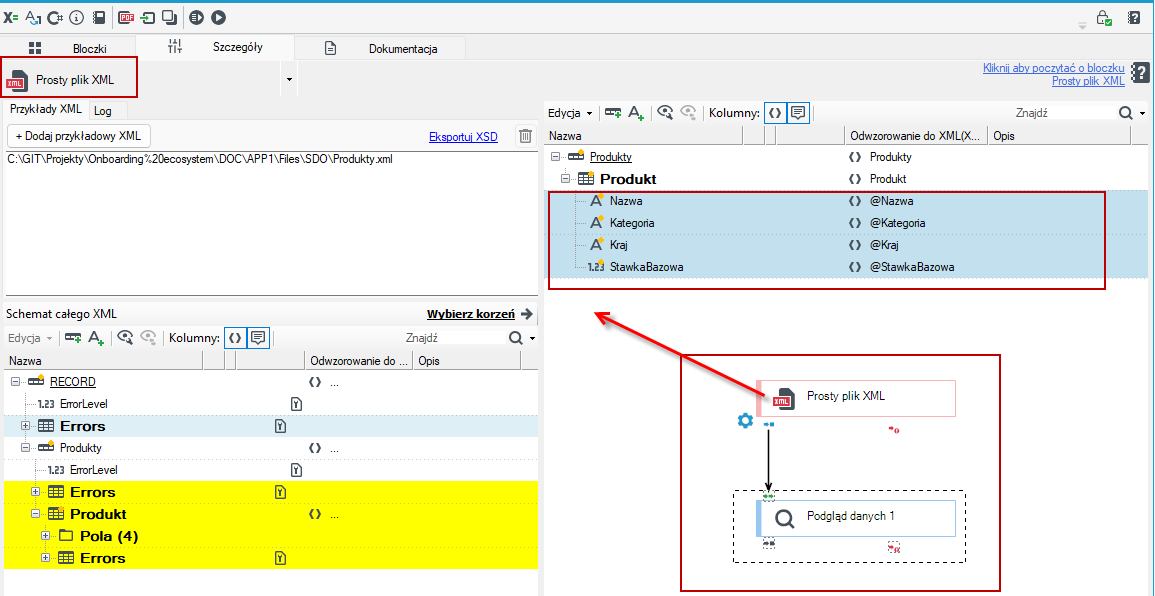Collapse the bold Produkt node in right panel
This screenshot has height=596, width=1155.
click(x=566, y=179)
